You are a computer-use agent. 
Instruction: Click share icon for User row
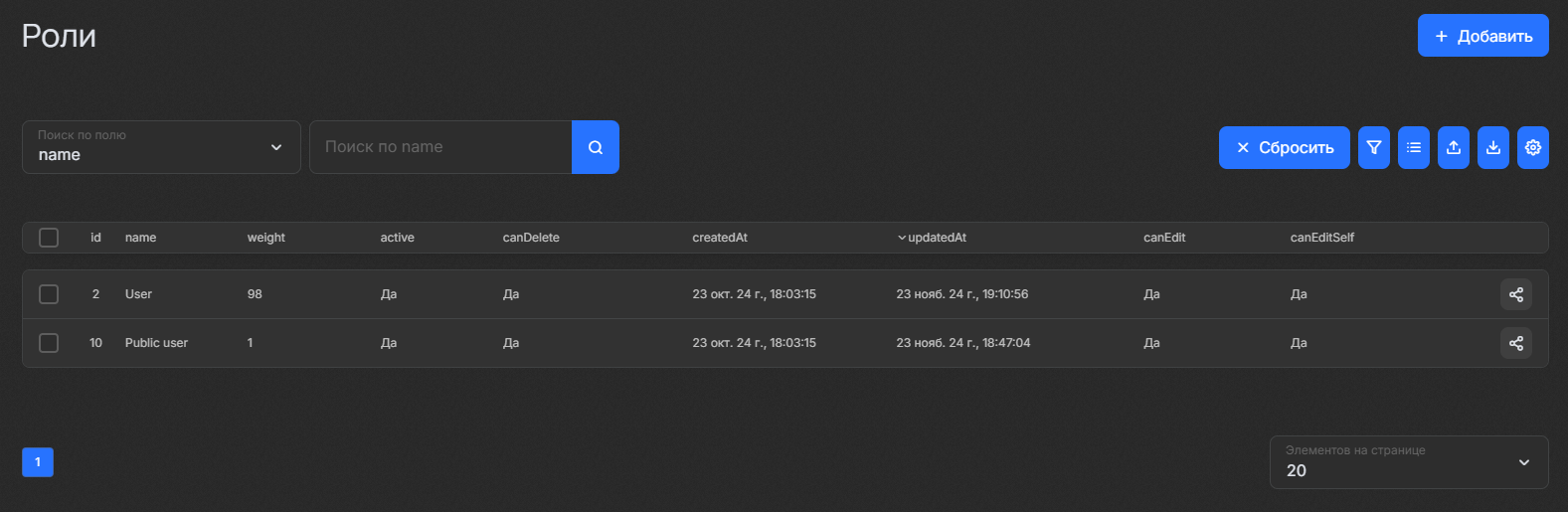(x=1515, y=294)
